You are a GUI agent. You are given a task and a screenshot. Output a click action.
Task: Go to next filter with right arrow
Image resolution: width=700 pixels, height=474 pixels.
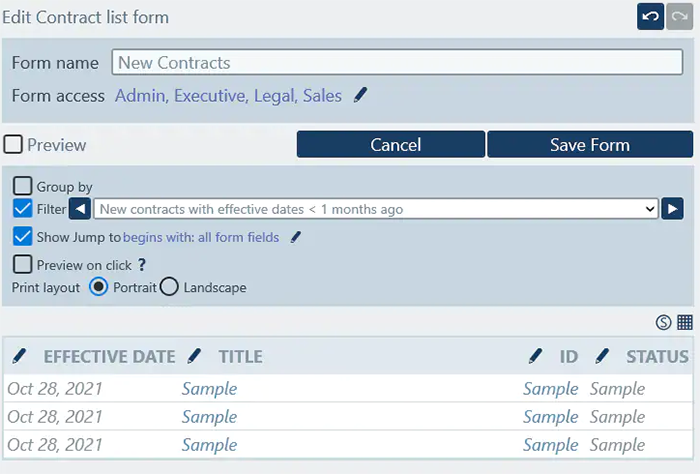click(x=673, y=209)
